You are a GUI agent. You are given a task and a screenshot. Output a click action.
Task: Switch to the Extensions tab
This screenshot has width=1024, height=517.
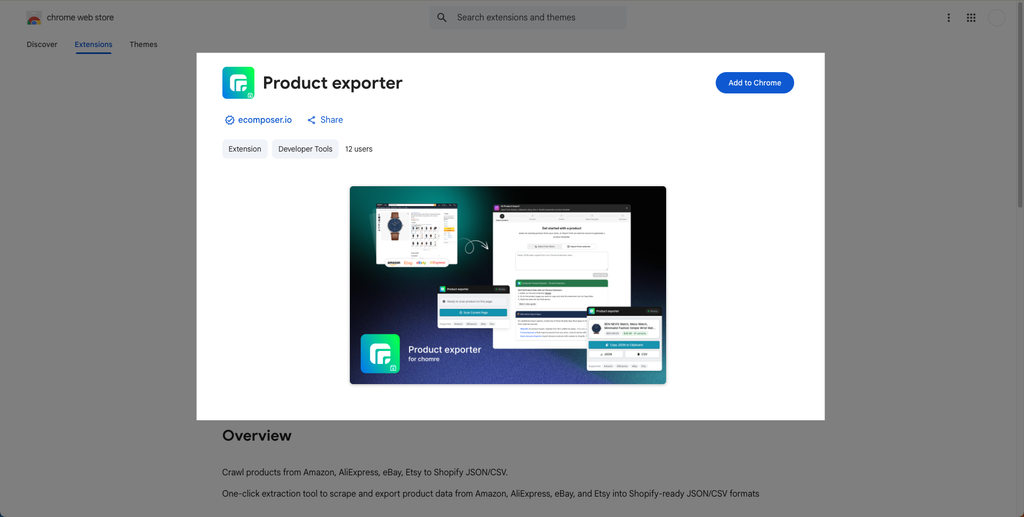[x=93, y=44]
